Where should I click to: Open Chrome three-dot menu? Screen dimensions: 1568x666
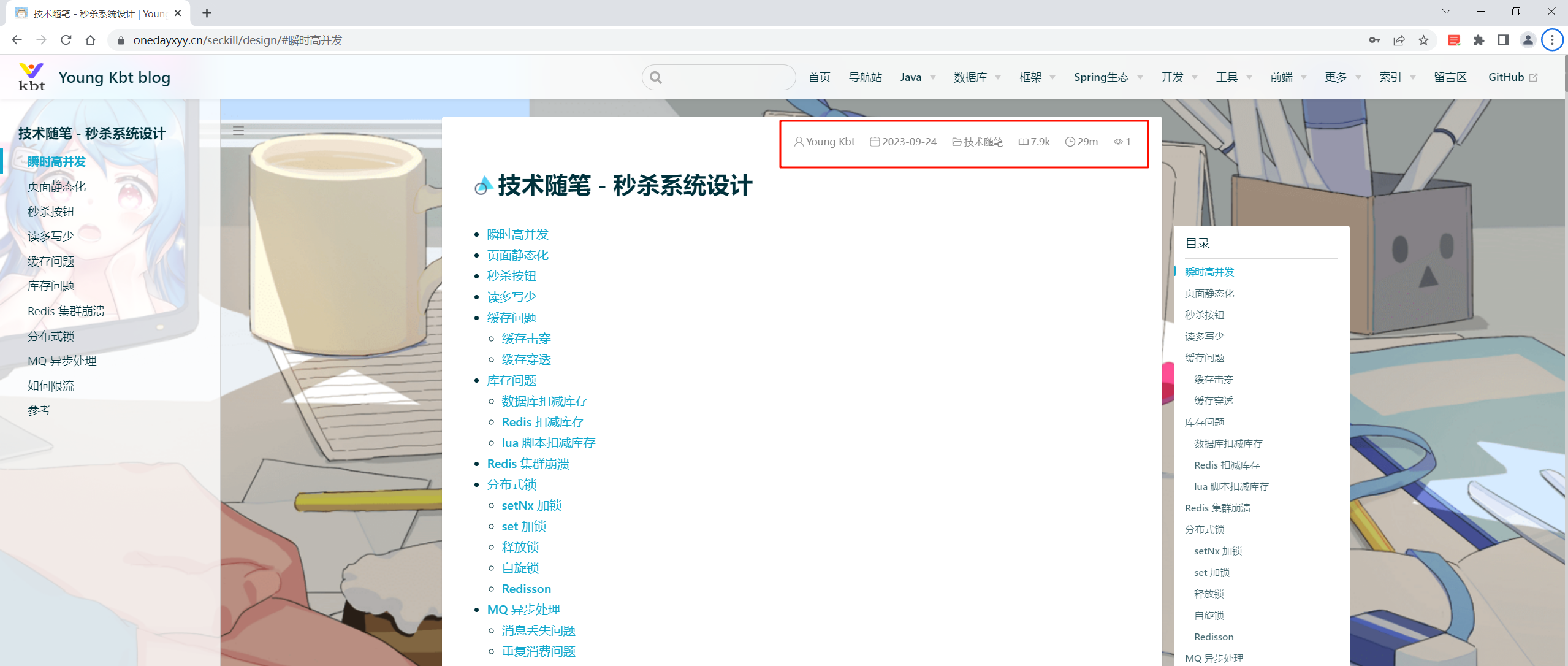coord(1552,40)
